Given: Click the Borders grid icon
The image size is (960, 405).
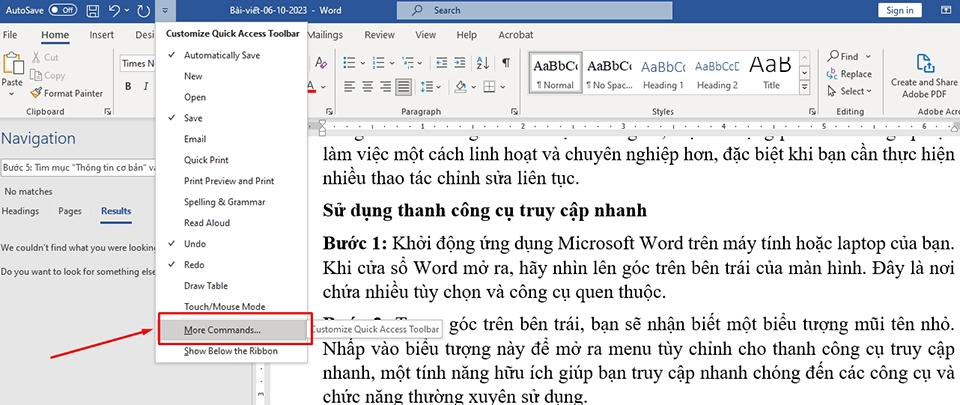Looking at the screenshot, I should click(489, 86).
